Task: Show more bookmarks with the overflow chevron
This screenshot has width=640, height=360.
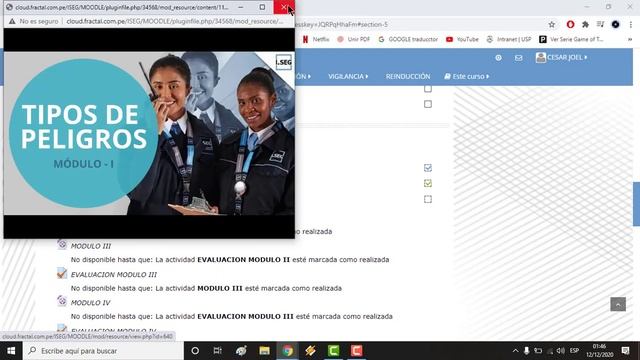Action: pos(630,39)
